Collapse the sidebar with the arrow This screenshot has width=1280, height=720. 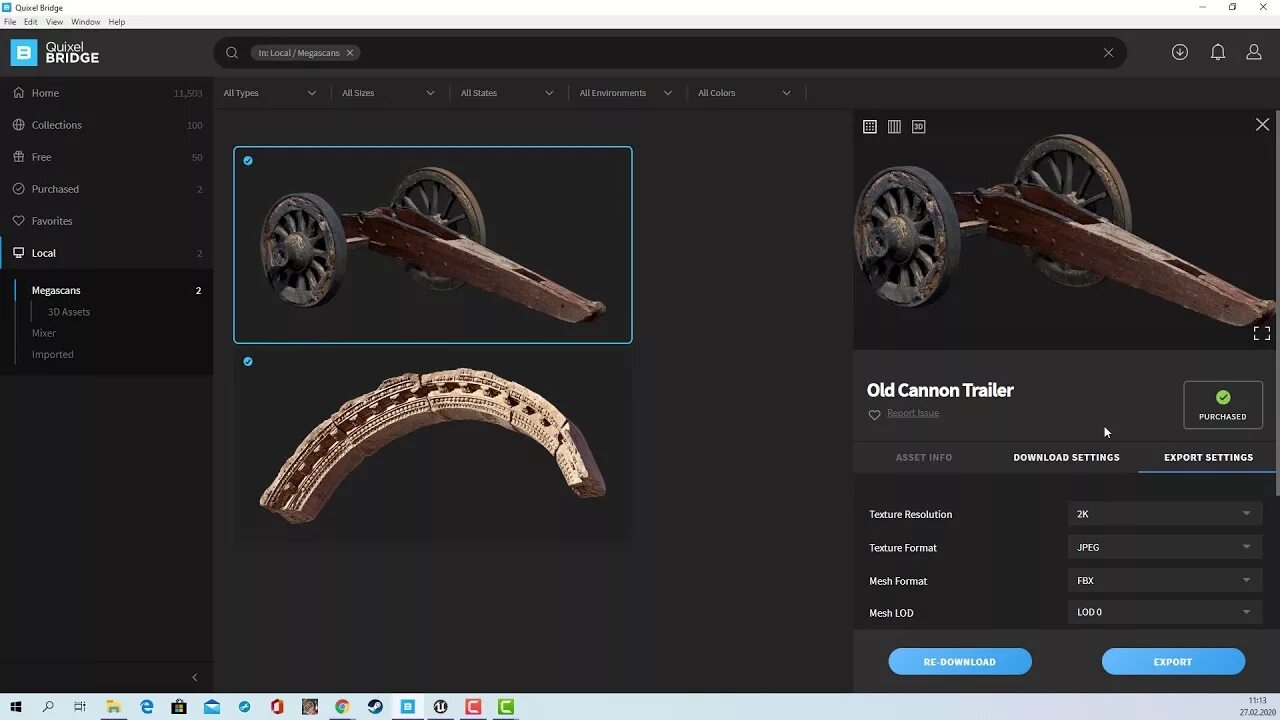pyautogui.click(x=195, y=677)
